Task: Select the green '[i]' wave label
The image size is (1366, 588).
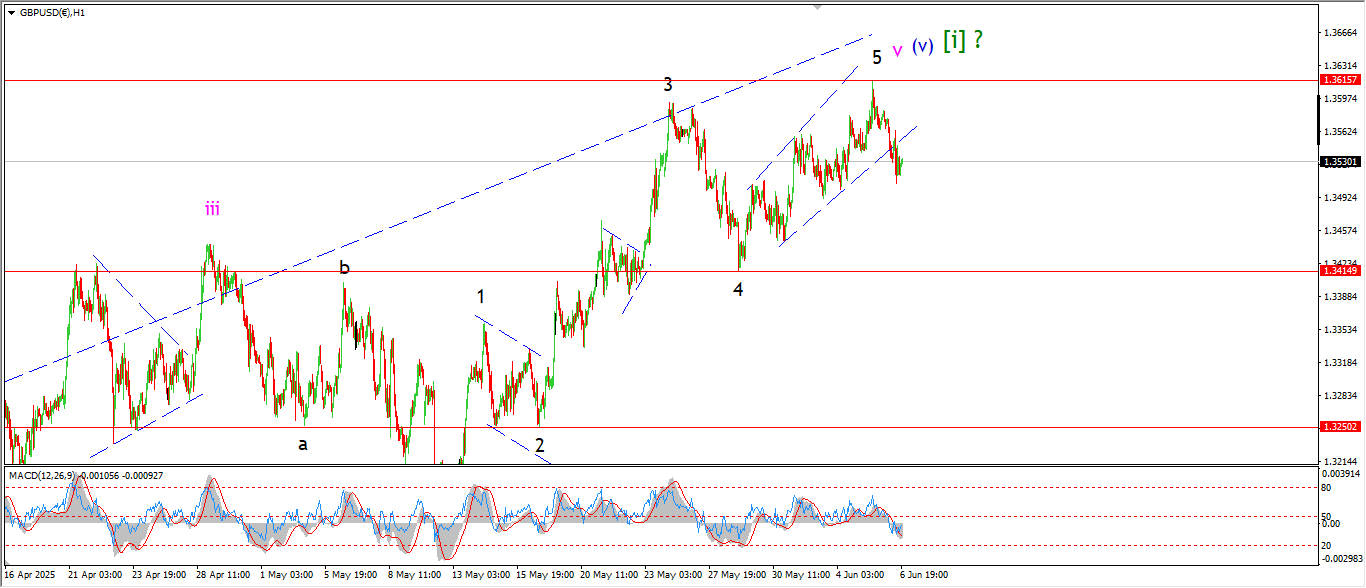Action: (x=955, y=41)
